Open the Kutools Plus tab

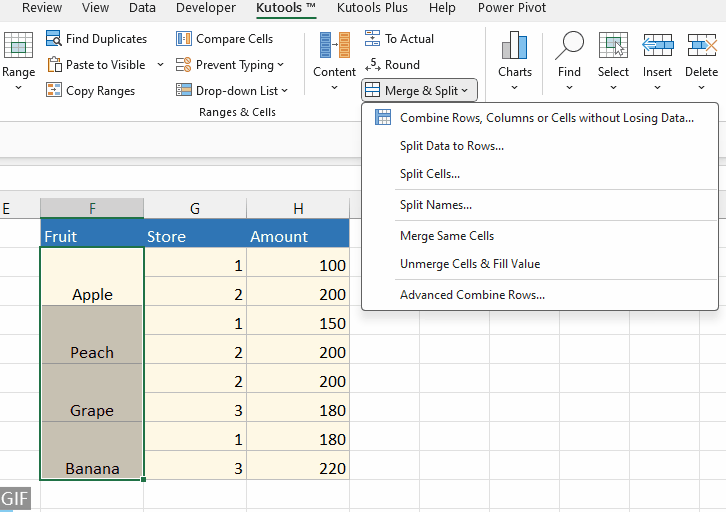point(372,8)
